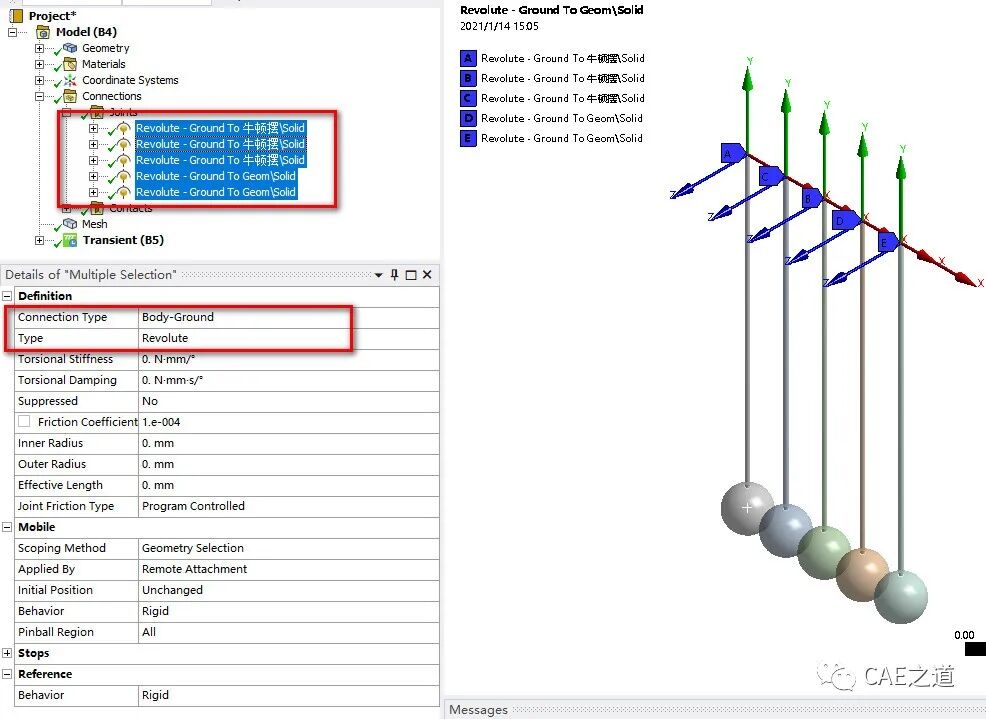Collapse the Definition section in Details
The height and width of the screenshot is (719, 986).
coord(8,296)
